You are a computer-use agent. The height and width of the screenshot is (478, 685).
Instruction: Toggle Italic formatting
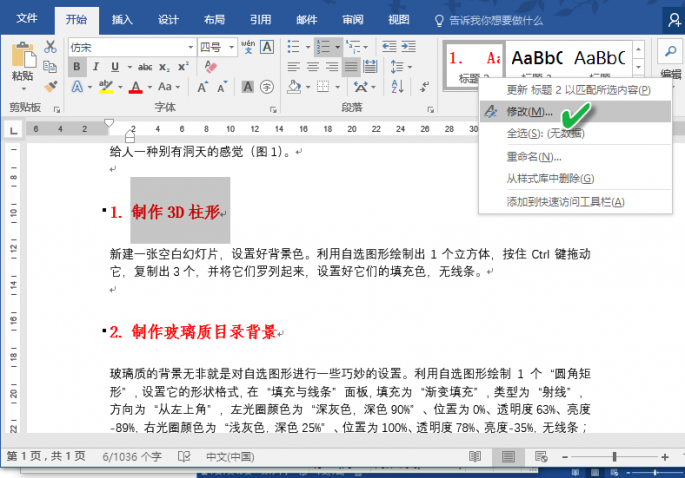pos(97,67)
